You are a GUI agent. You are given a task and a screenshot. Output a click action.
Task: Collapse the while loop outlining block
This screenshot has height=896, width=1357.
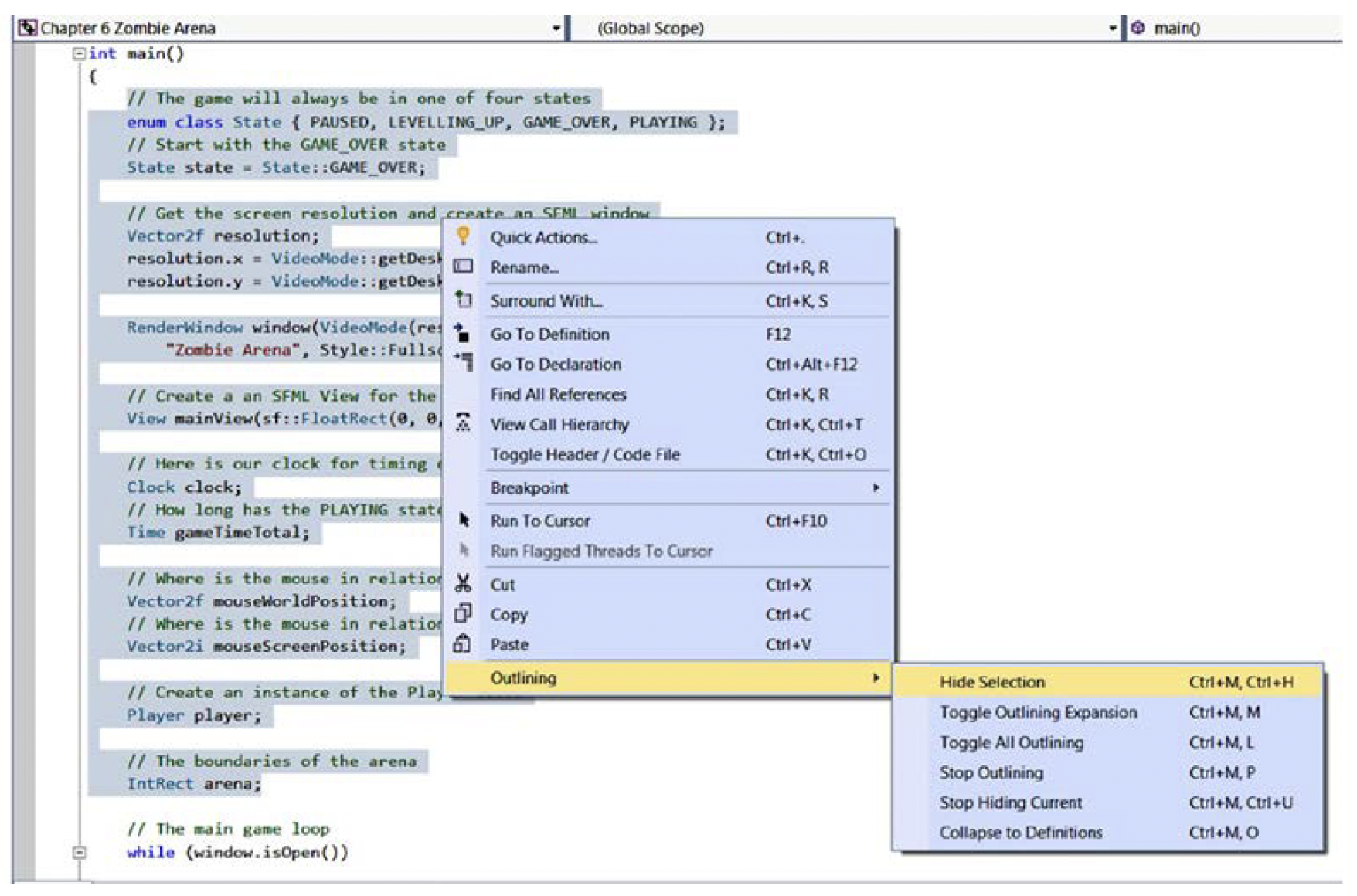pyautogui.click(x=78, y=852)
